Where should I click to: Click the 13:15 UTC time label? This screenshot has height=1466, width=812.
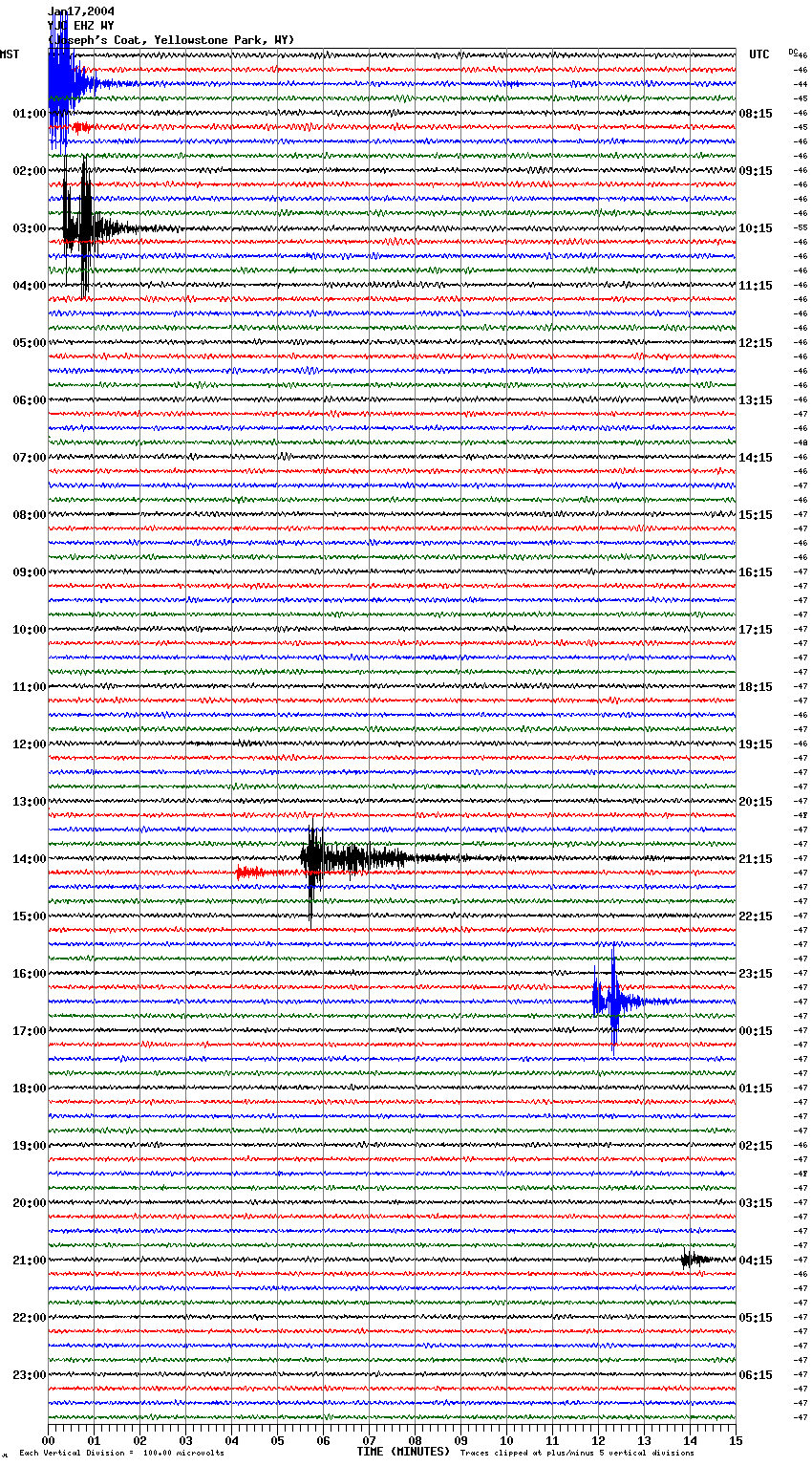click(756, 400)
